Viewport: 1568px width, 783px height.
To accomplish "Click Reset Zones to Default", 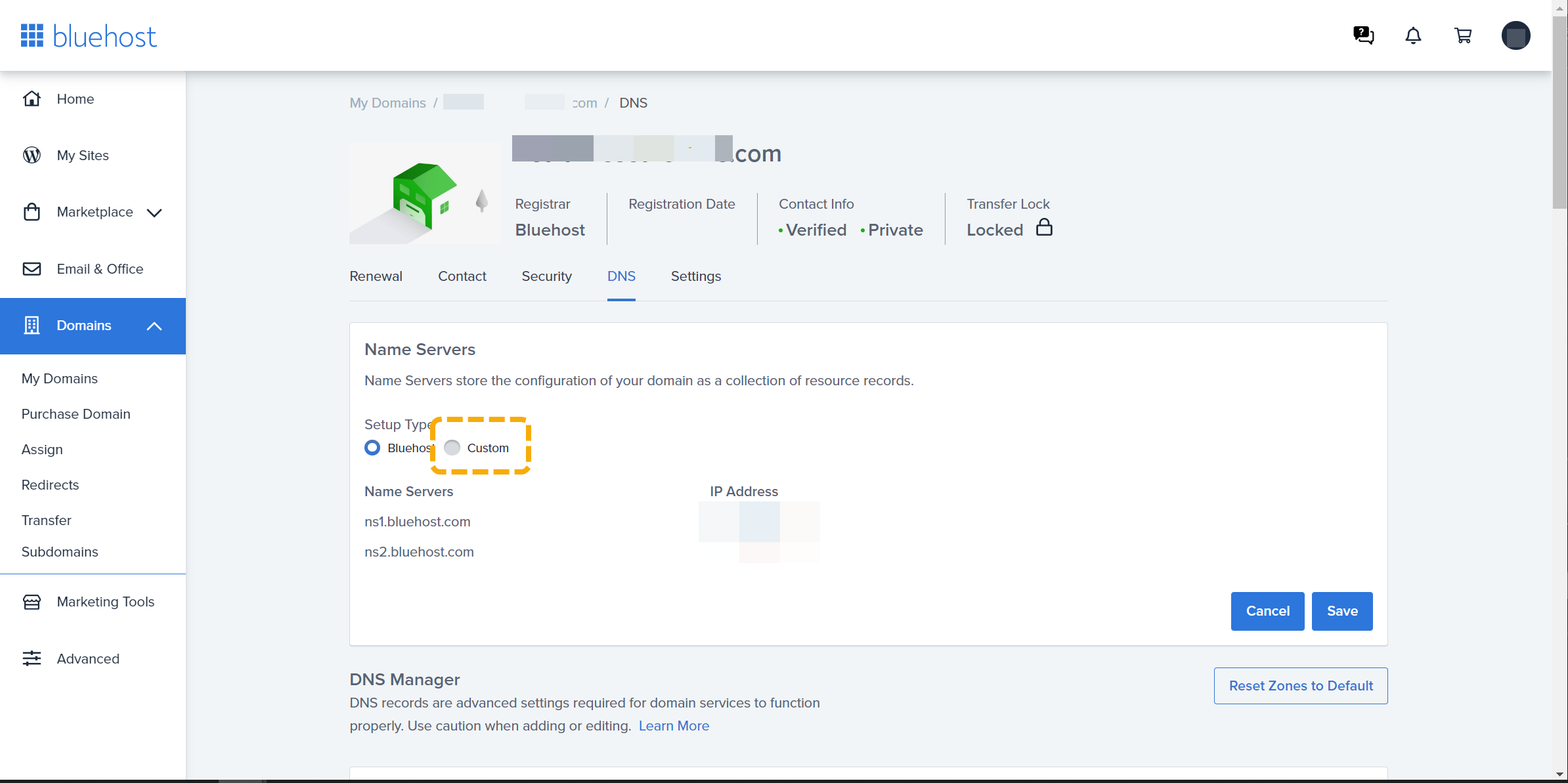I will pyautogui.click(x=1300, y=686).
